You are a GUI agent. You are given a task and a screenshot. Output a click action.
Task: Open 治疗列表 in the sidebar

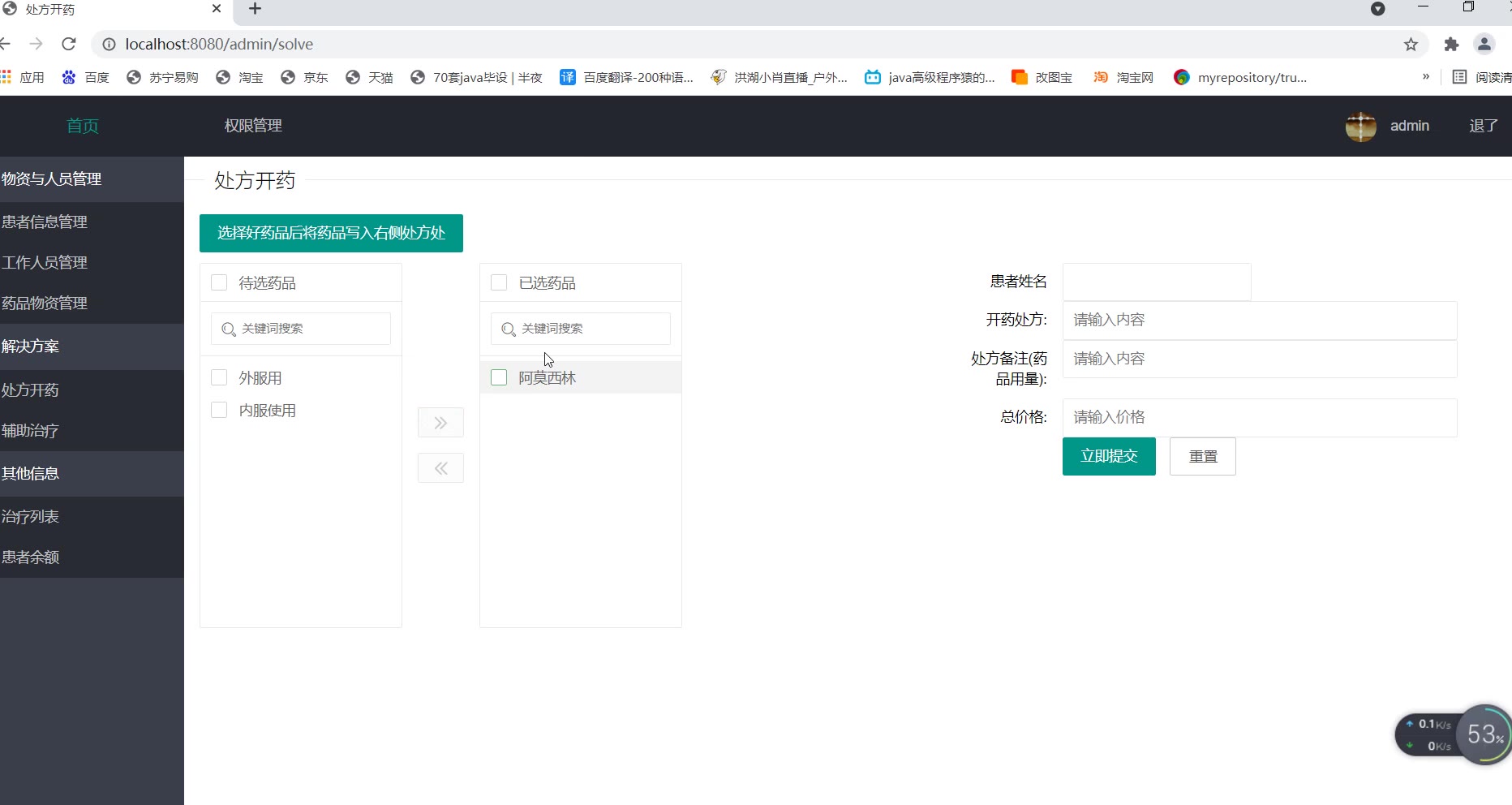point(92,517)
